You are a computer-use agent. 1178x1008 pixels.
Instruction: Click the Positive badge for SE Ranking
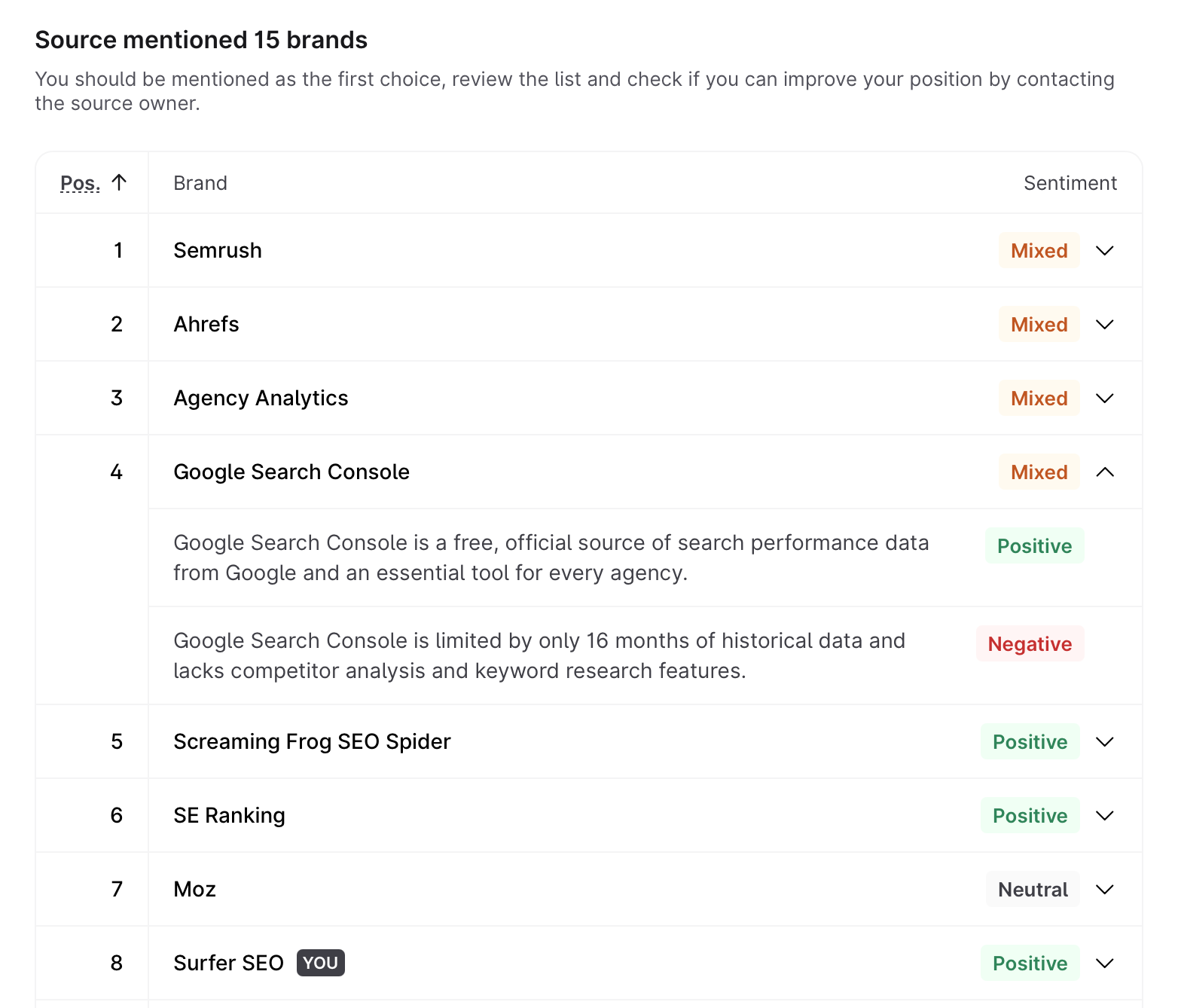coord(1030,815)
